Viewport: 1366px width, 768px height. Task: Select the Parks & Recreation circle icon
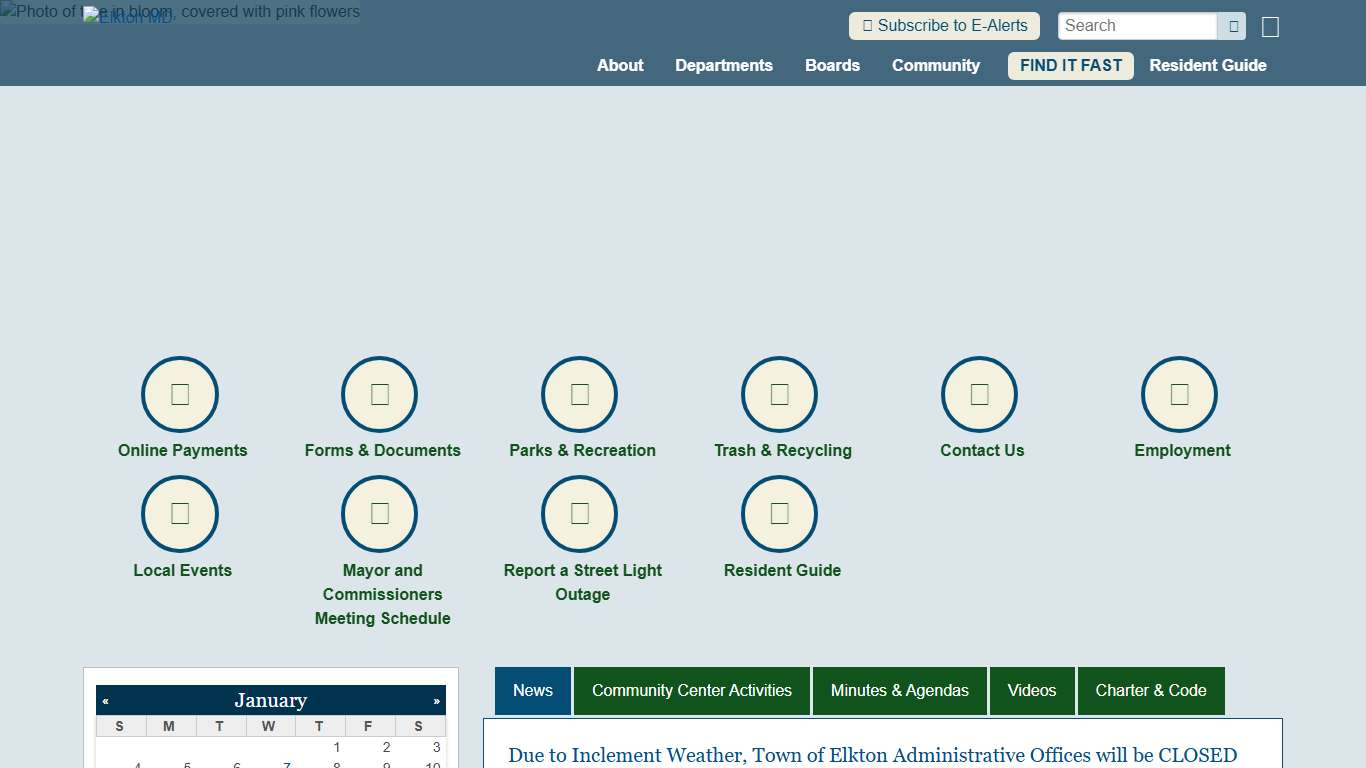580,394
